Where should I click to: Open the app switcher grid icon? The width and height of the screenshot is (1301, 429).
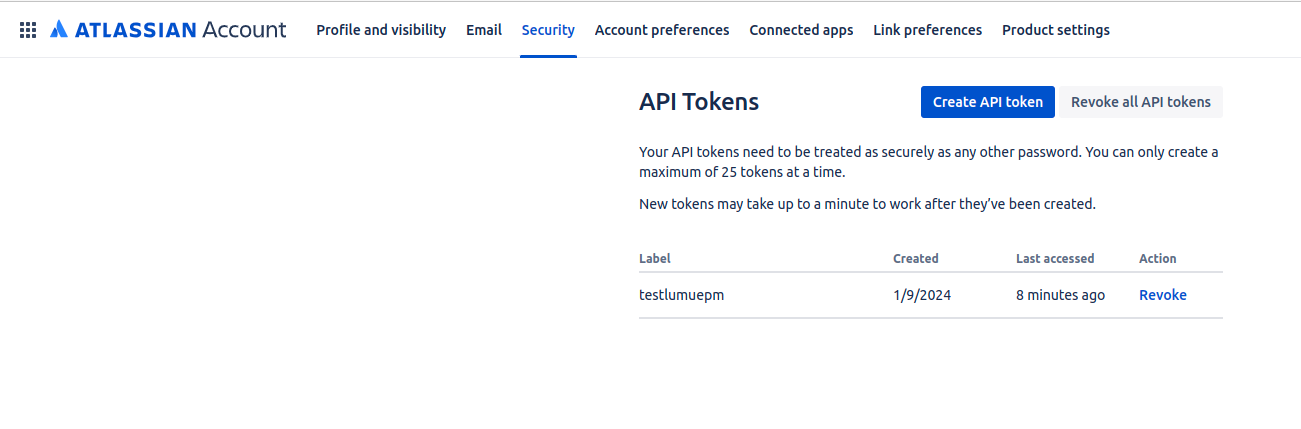click(x=28, y=30)
